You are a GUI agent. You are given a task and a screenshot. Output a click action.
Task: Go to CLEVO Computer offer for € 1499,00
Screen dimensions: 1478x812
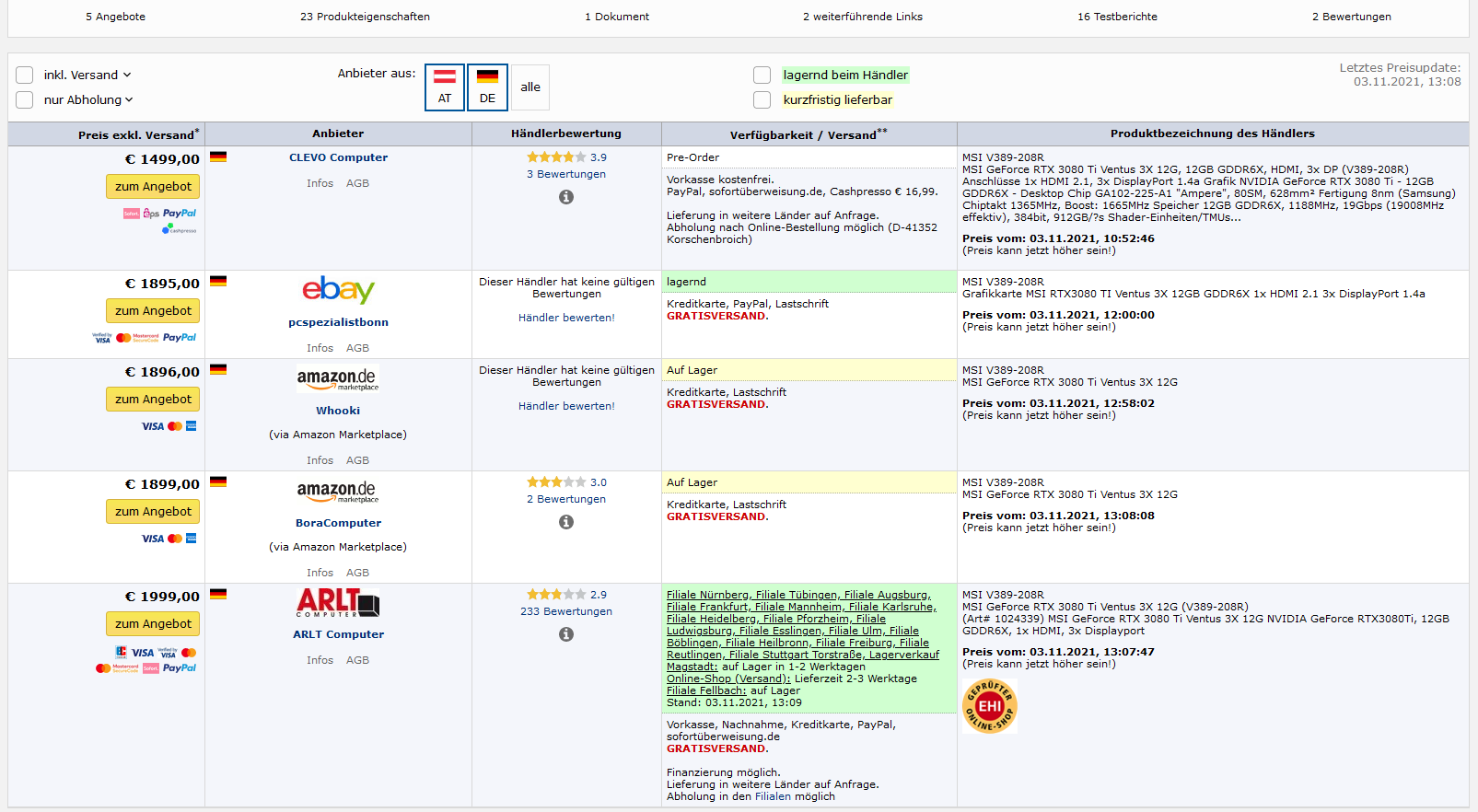click(x=153, y=186)
